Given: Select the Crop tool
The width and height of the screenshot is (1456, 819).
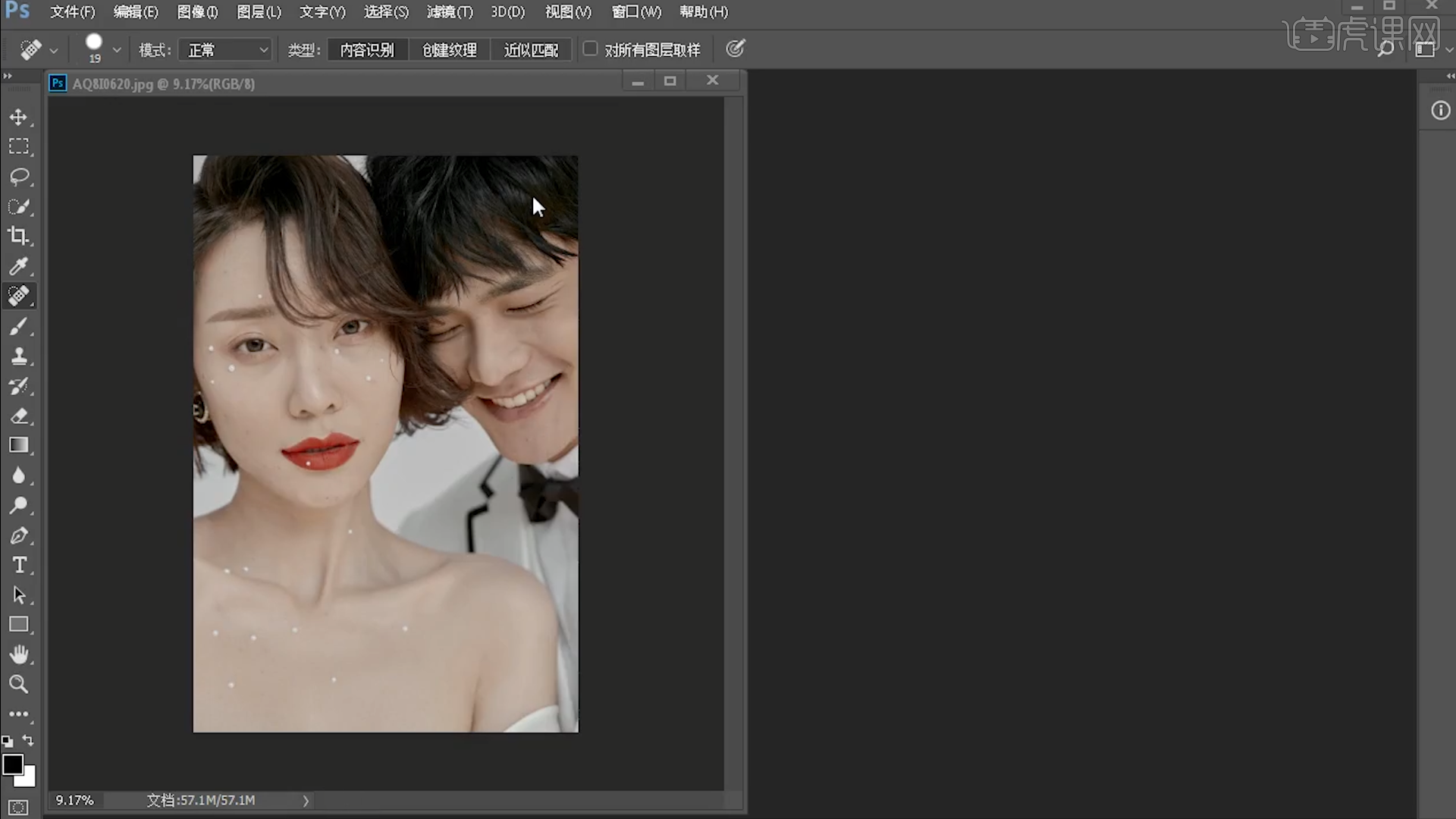Looking at the screenshot, I should pyautogui.click(x=18, y=236).
